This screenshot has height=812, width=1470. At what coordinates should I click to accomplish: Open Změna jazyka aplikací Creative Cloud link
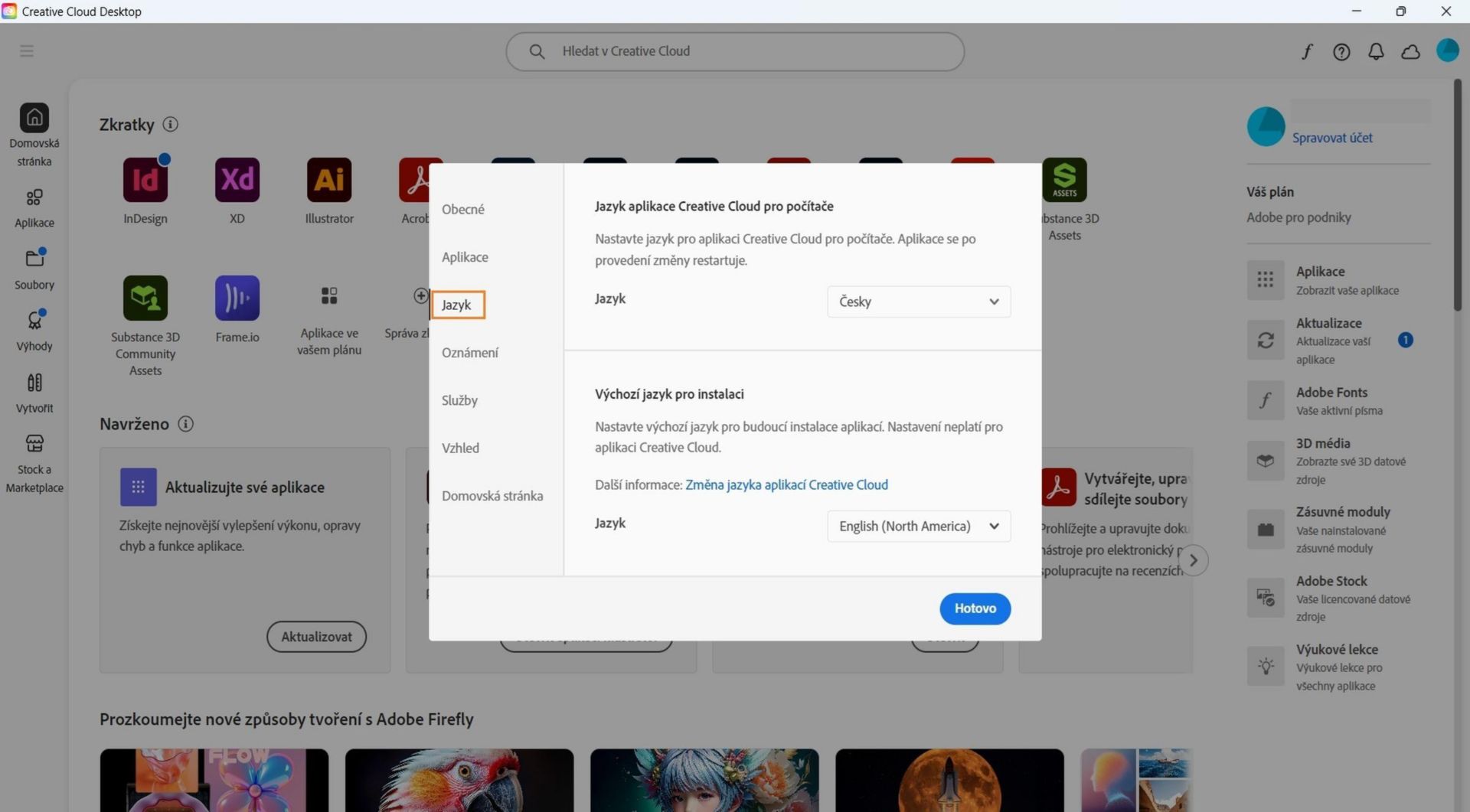pyautogui.click(x=786, y=484)
